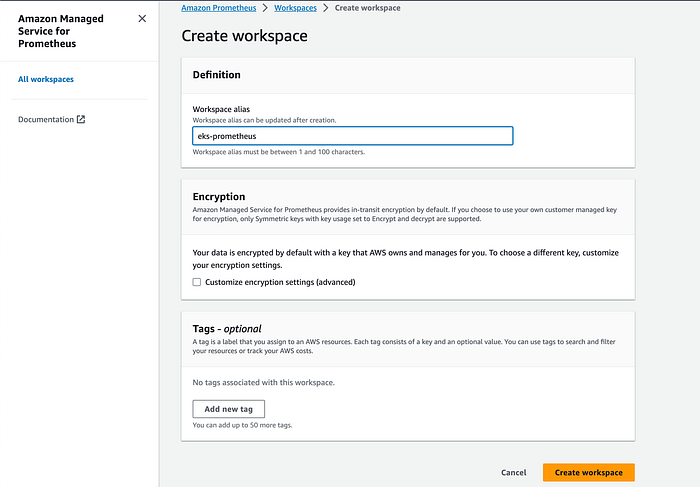
Task: Click the Encryption section header
Action: [x=218, y=197]
